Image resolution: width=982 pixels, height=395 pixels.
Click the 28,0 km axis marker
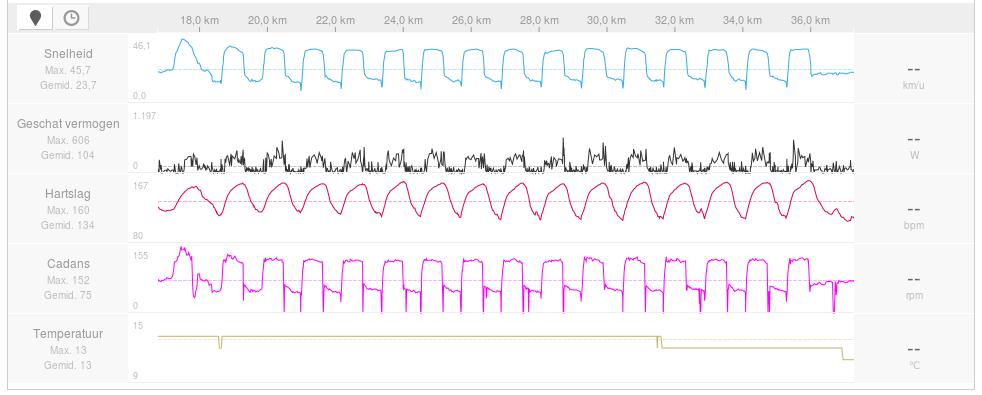(539, 20)
